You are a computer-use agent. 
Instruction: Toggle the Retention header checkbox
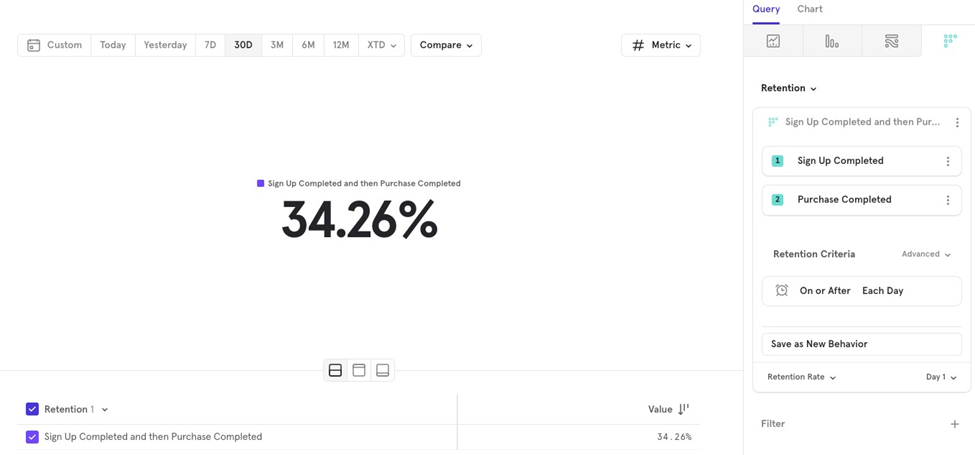pos(32,409)
